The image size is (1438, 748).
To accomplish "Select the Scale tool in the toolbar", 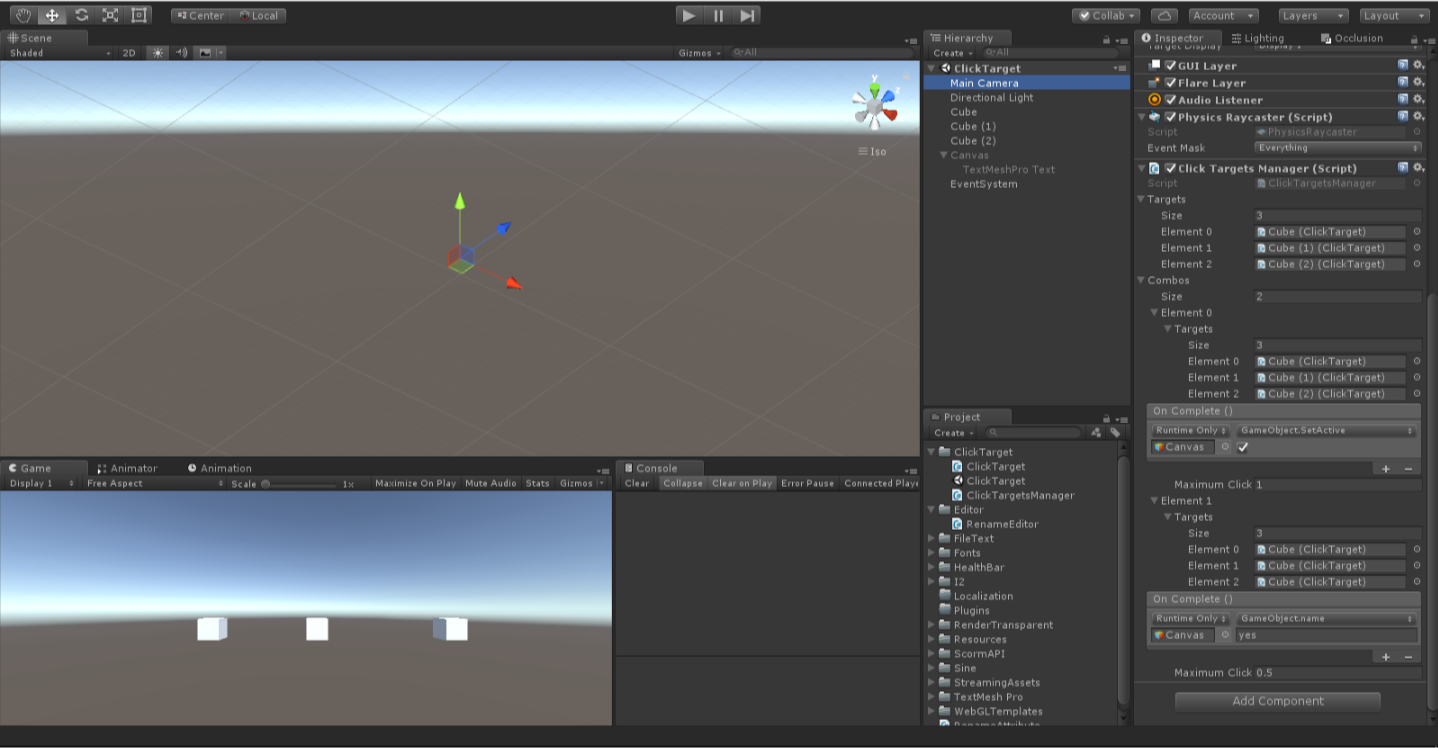I will (110, 15).
